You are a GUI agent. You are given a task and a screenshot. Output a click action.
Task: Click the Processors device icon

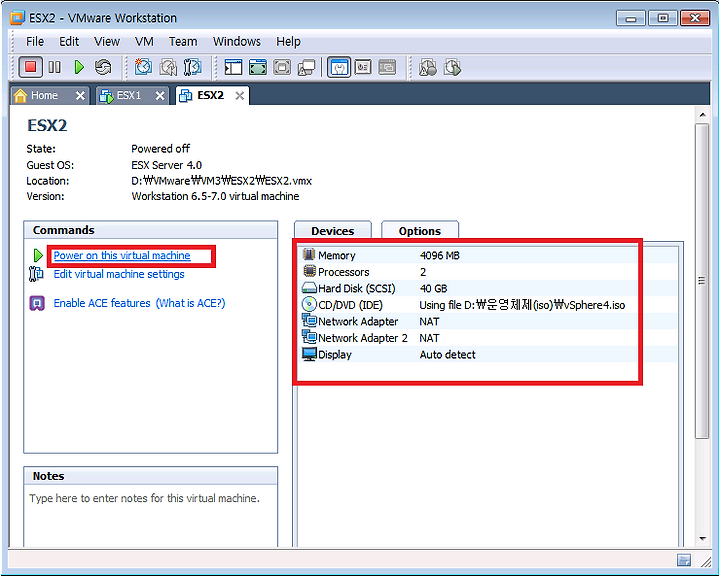[309, 271]
